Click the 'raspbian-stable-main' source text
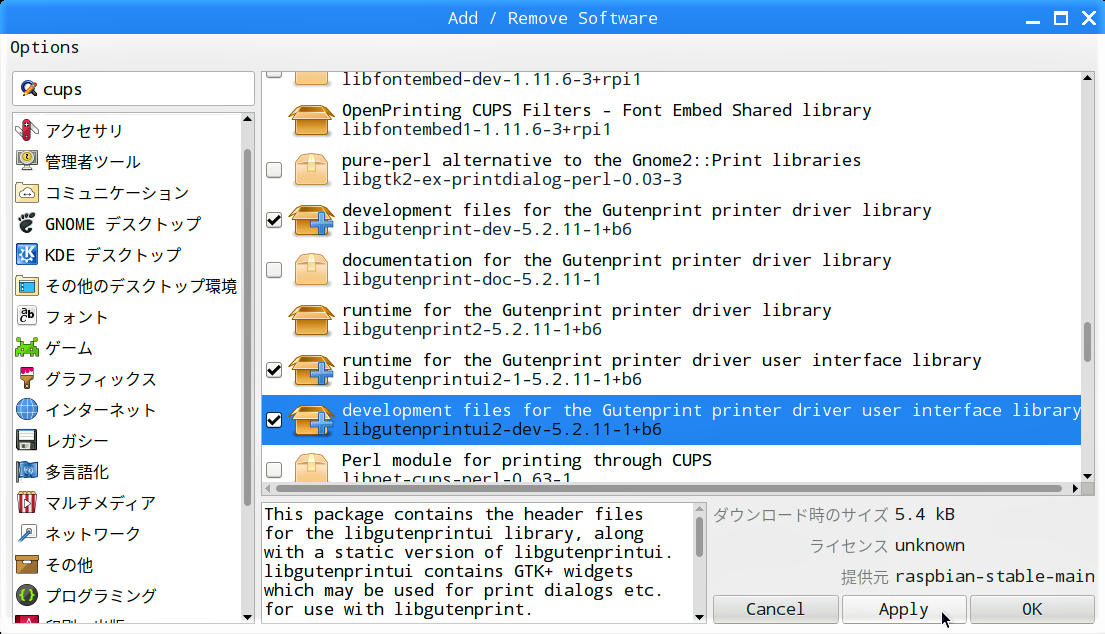The height and width of the screenshot is (634, 1105). click(x=994, y=577)
